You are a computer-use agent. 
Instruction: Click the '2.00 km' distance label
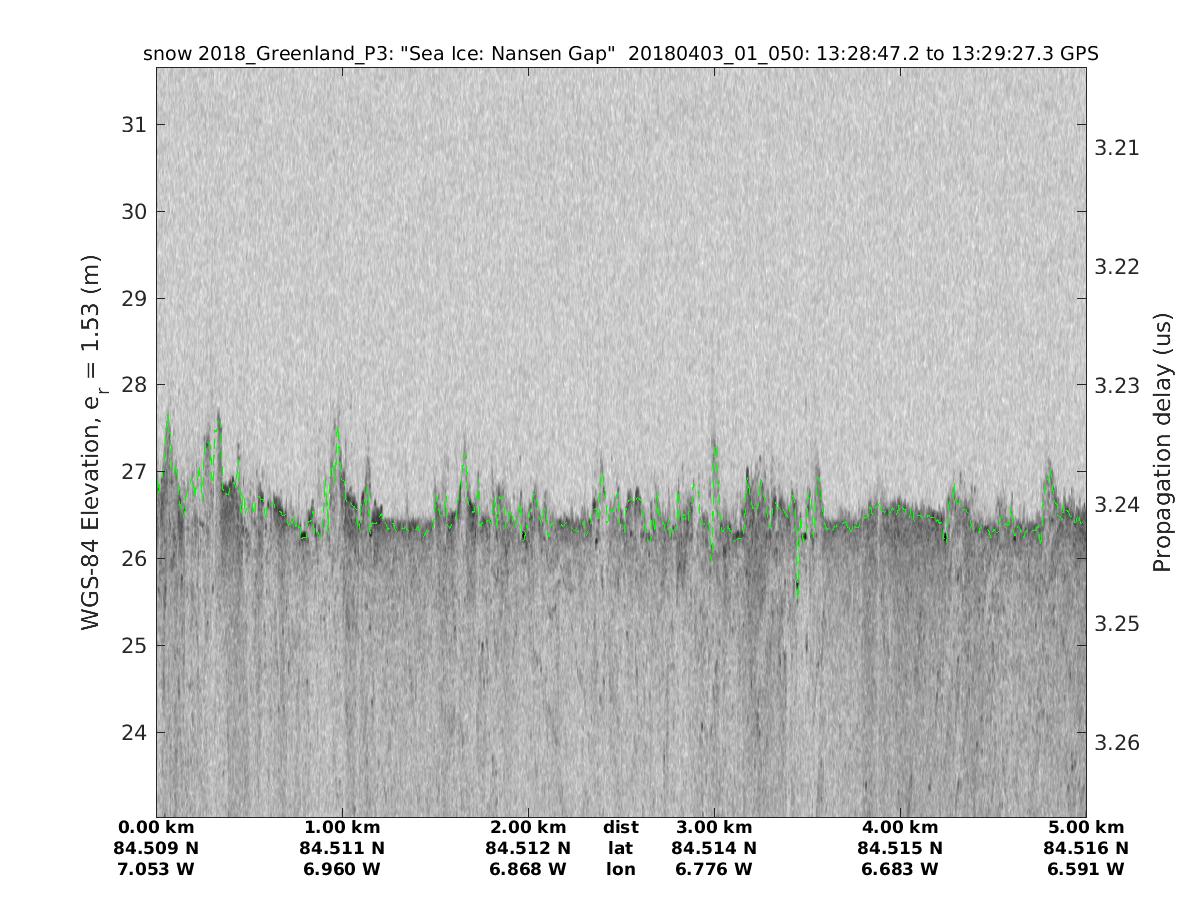click(x=528, y=828)
